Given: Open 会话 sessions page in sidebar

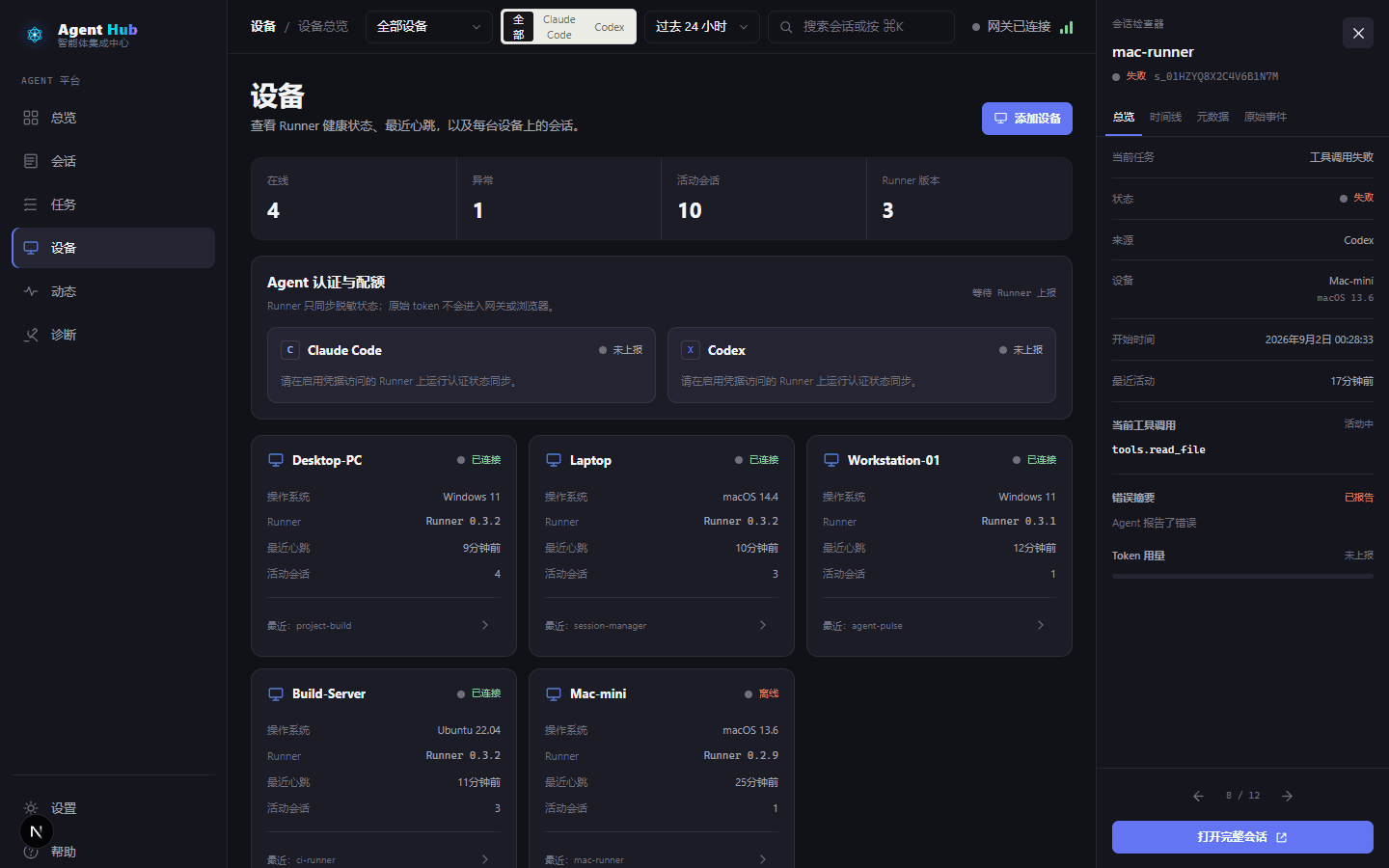Looking at the screenshot, I should (113, 161).
